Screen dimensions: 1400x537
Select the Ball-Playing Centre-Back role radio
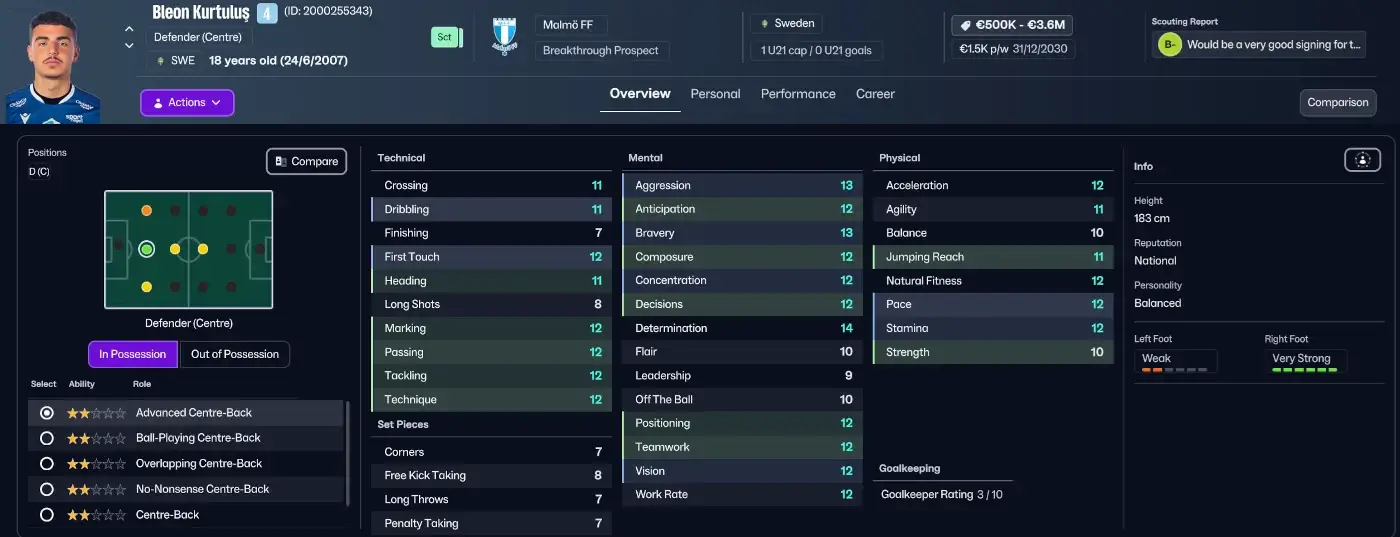pyautogui.click(x=46, y=438)
